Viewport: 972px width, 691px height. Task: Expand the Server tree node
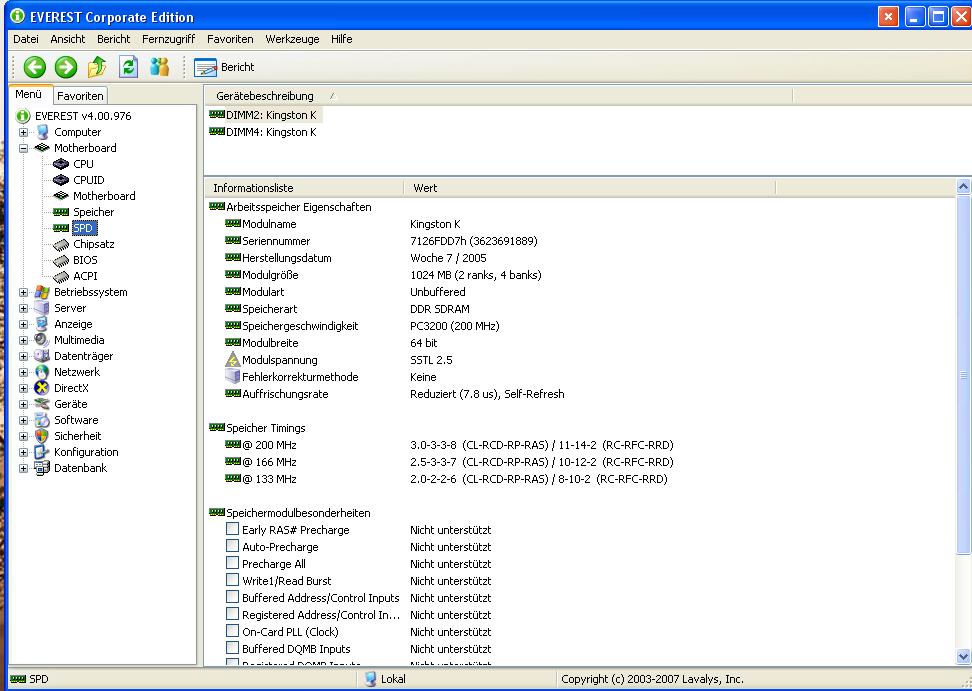23,309
